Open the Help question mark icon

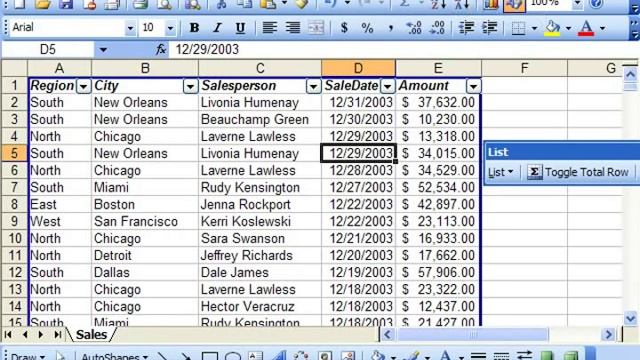[x=596, y=4]
